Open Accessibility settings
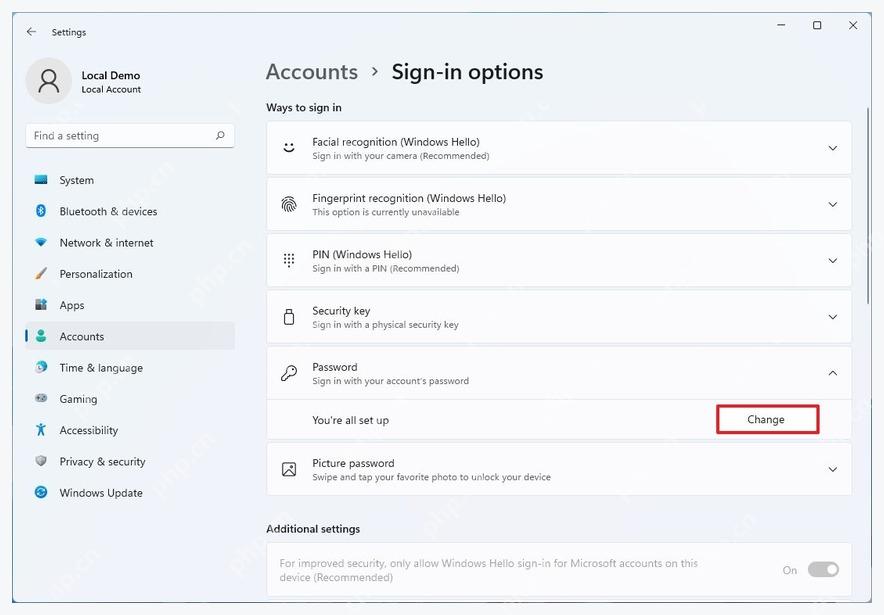884x615 pixels. tap(130, 430)
